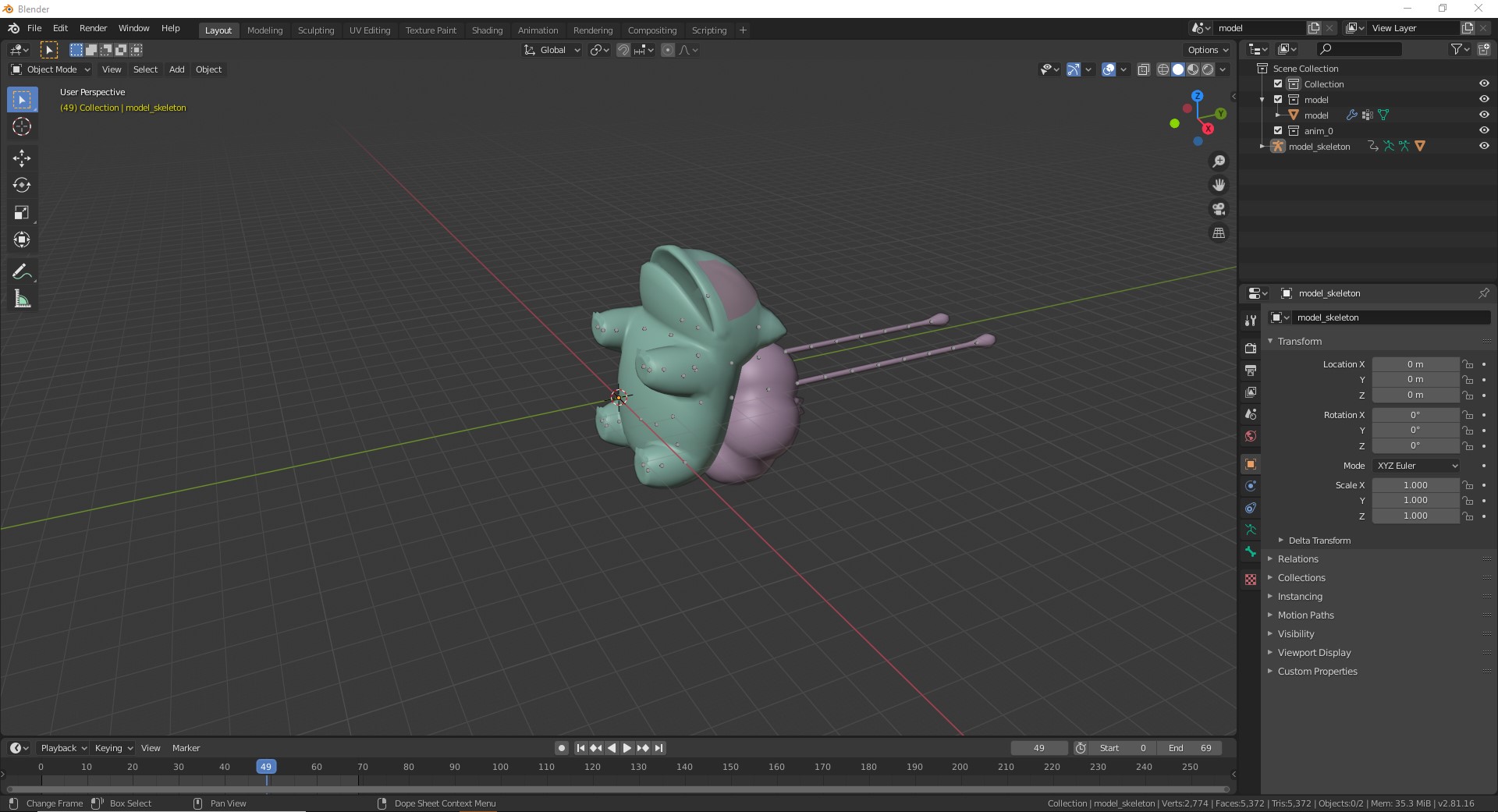Toggle auto keying record button

coord(562,748)
